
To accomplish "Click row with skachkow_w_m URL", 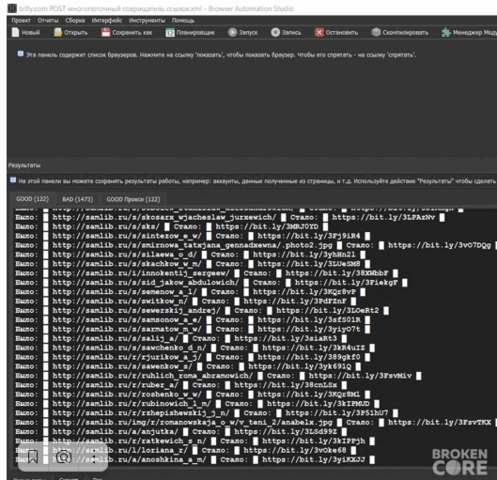I will click(193, 264).
